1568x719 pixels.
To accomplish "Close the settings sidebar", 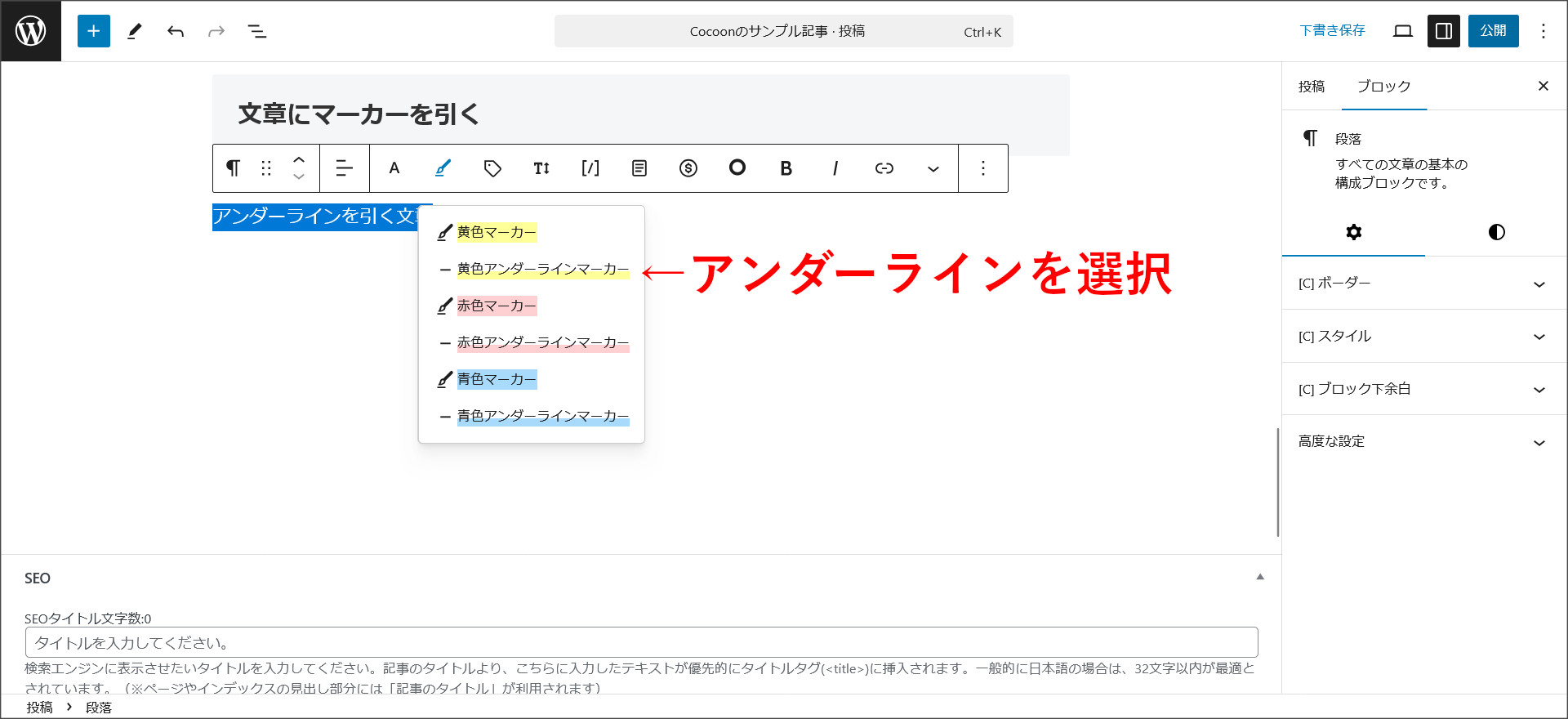I will [x=1543, y=86].
